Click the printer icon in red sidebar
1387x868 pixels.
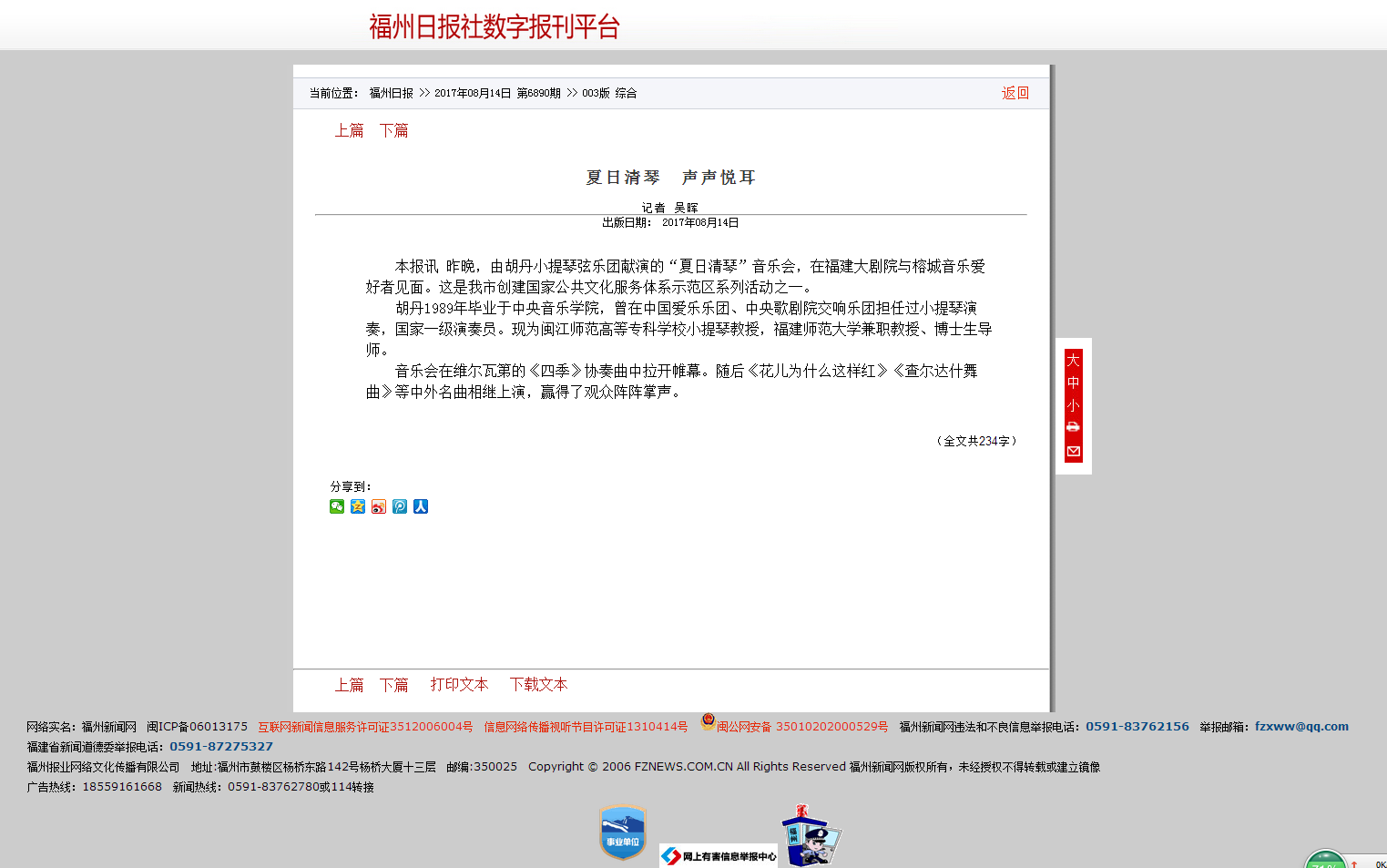tap(1073, 427)
